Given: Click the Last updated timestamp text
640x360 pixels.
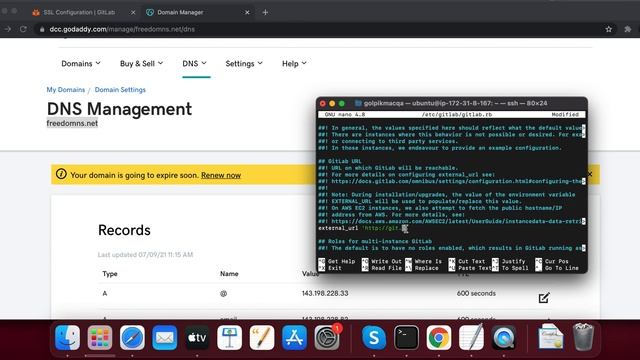Looking at the screenshot, I should [x=145, y=255].
